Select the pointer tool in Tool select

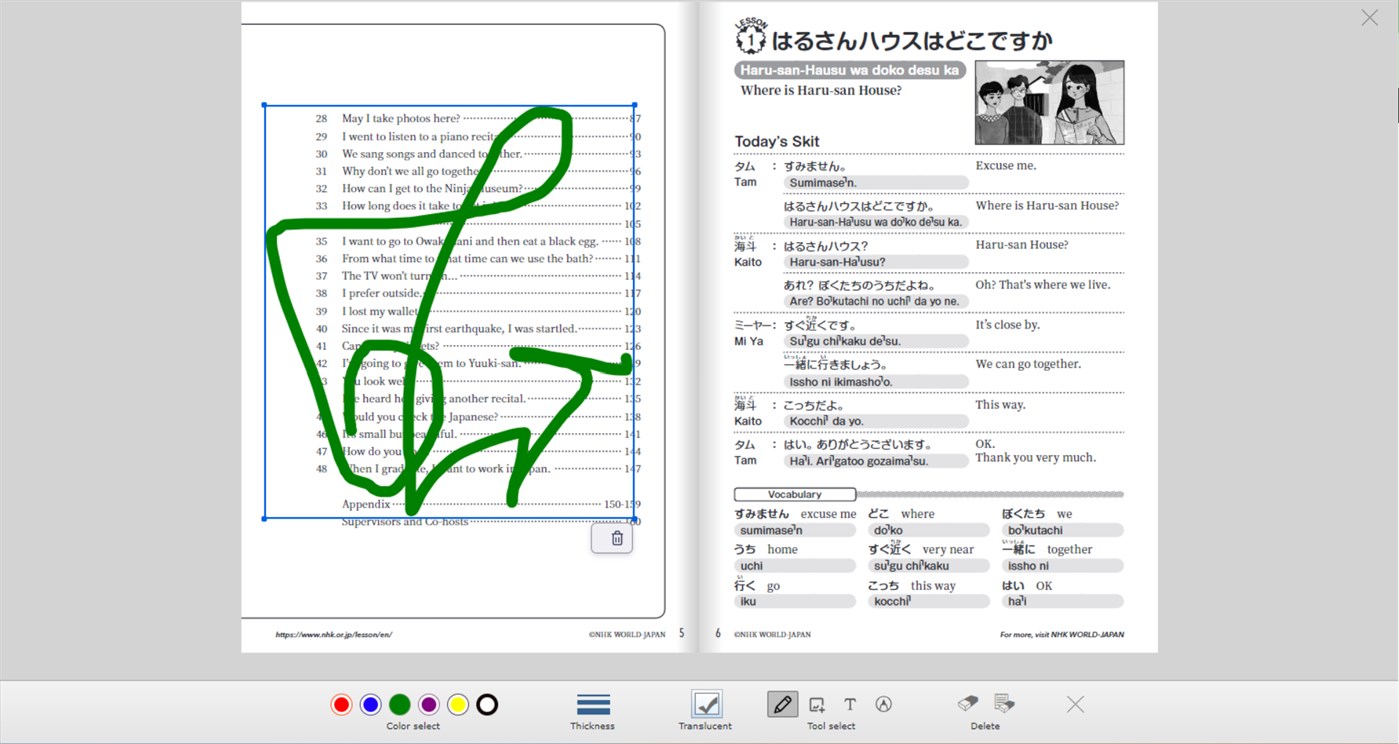(x=884, y=704)
